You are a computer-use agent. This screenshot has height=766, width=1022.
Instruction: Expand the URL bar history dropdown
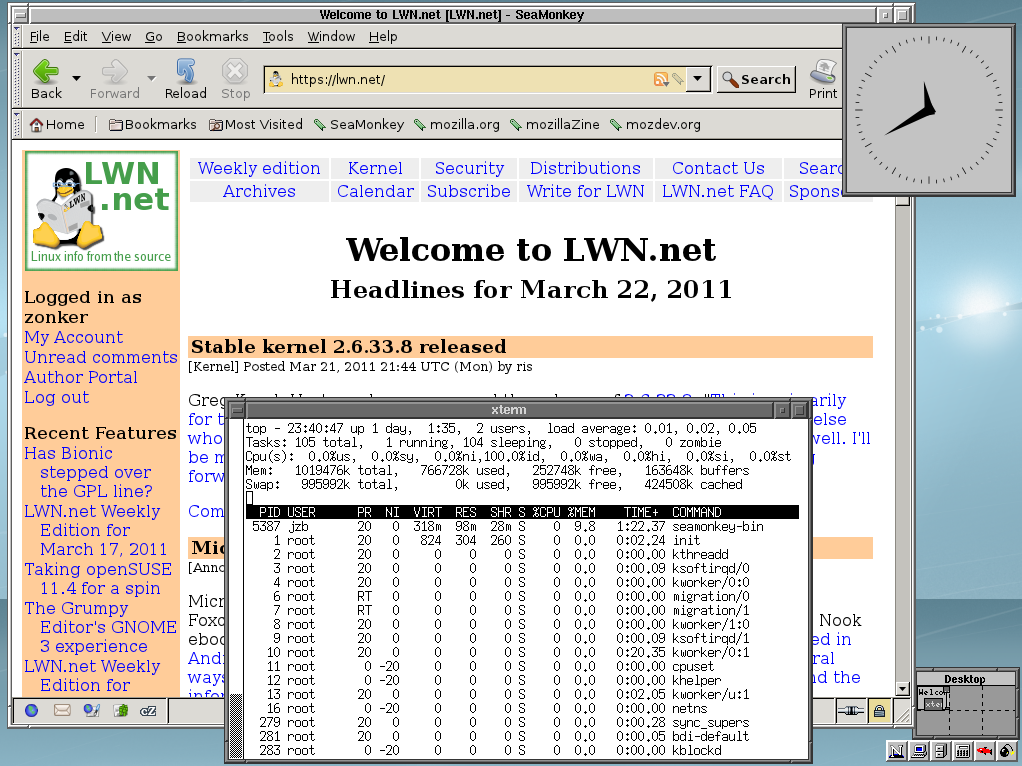699,80
